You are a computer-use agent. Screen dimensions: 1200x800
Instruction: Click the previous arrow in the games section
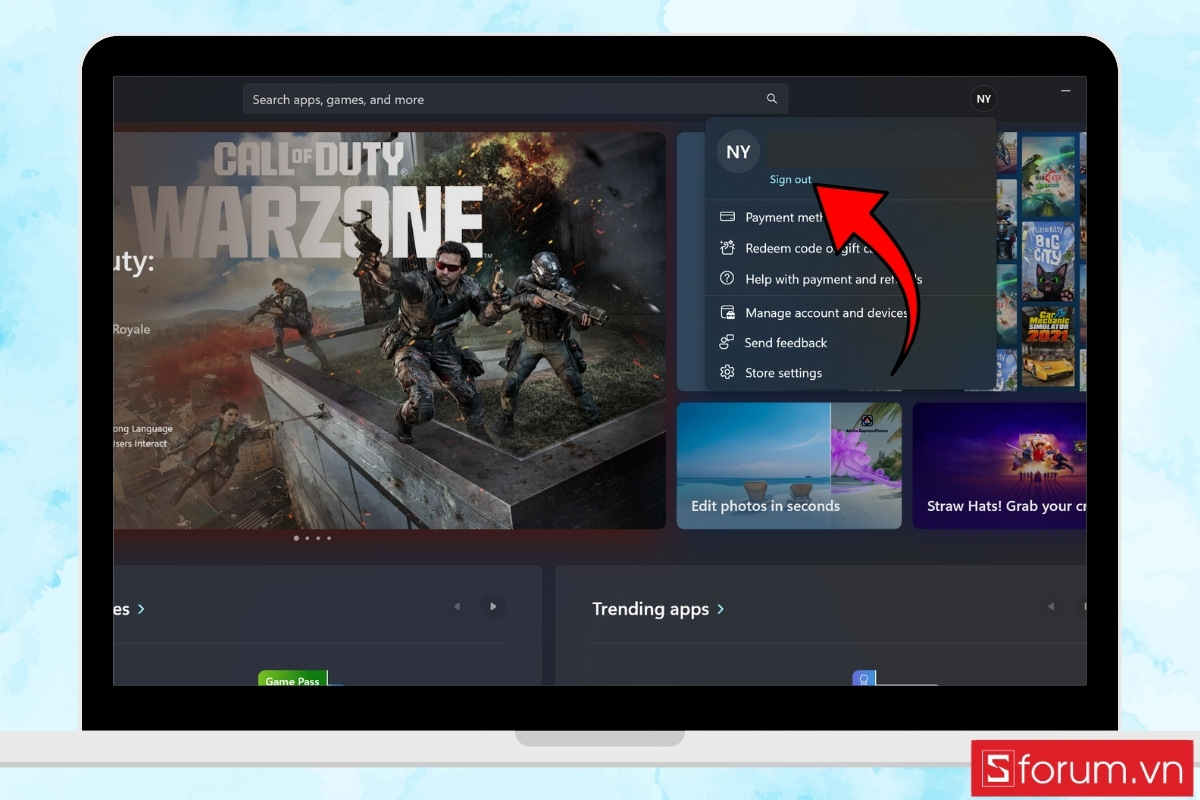(457, 606)
